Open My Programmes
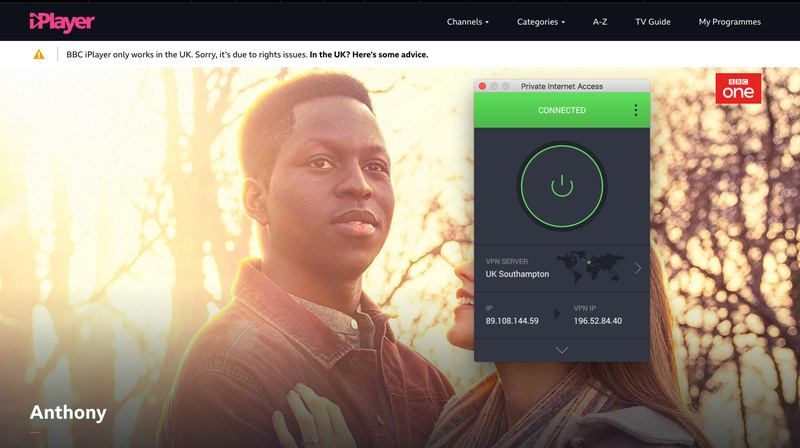 [x=729, y=22]
